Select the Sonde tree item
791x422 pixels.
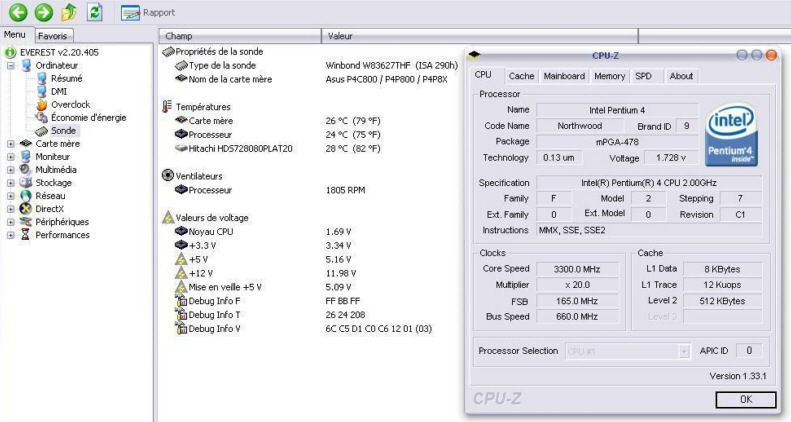[x=63, y=131]
